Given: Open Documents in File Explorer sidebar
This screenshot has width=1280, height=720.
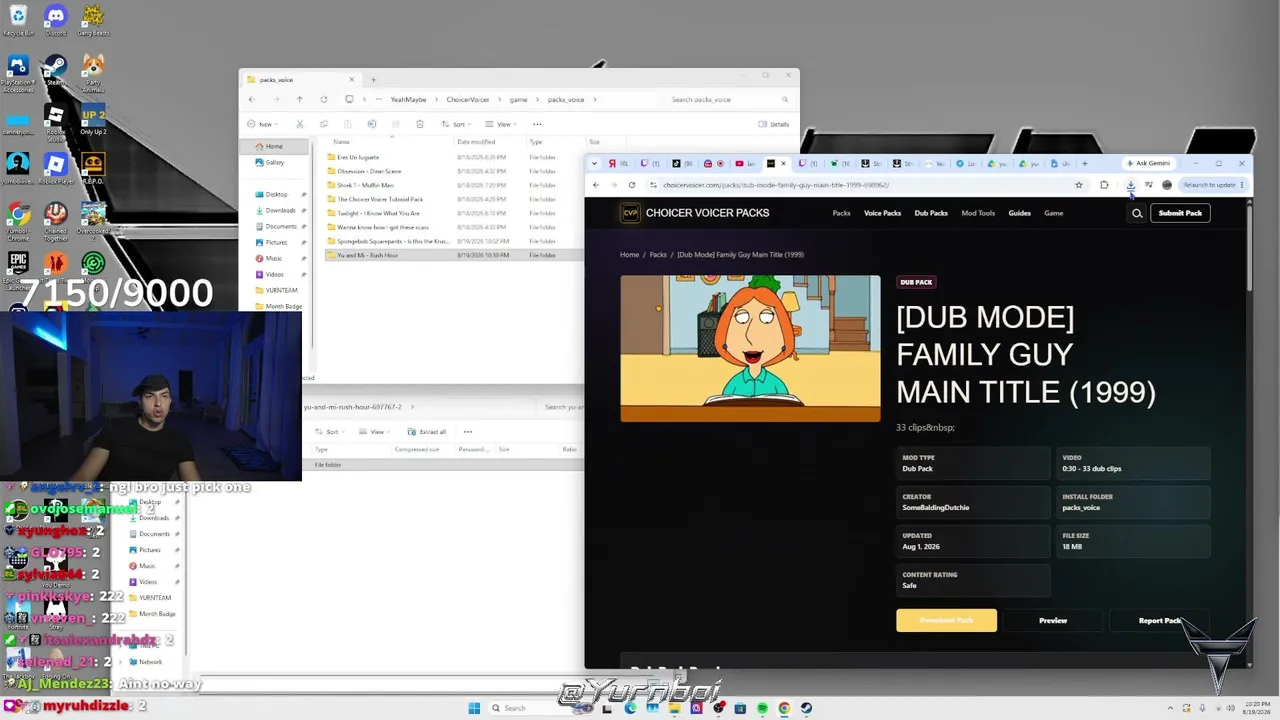Looking at the screenshot, I should 280,226.
